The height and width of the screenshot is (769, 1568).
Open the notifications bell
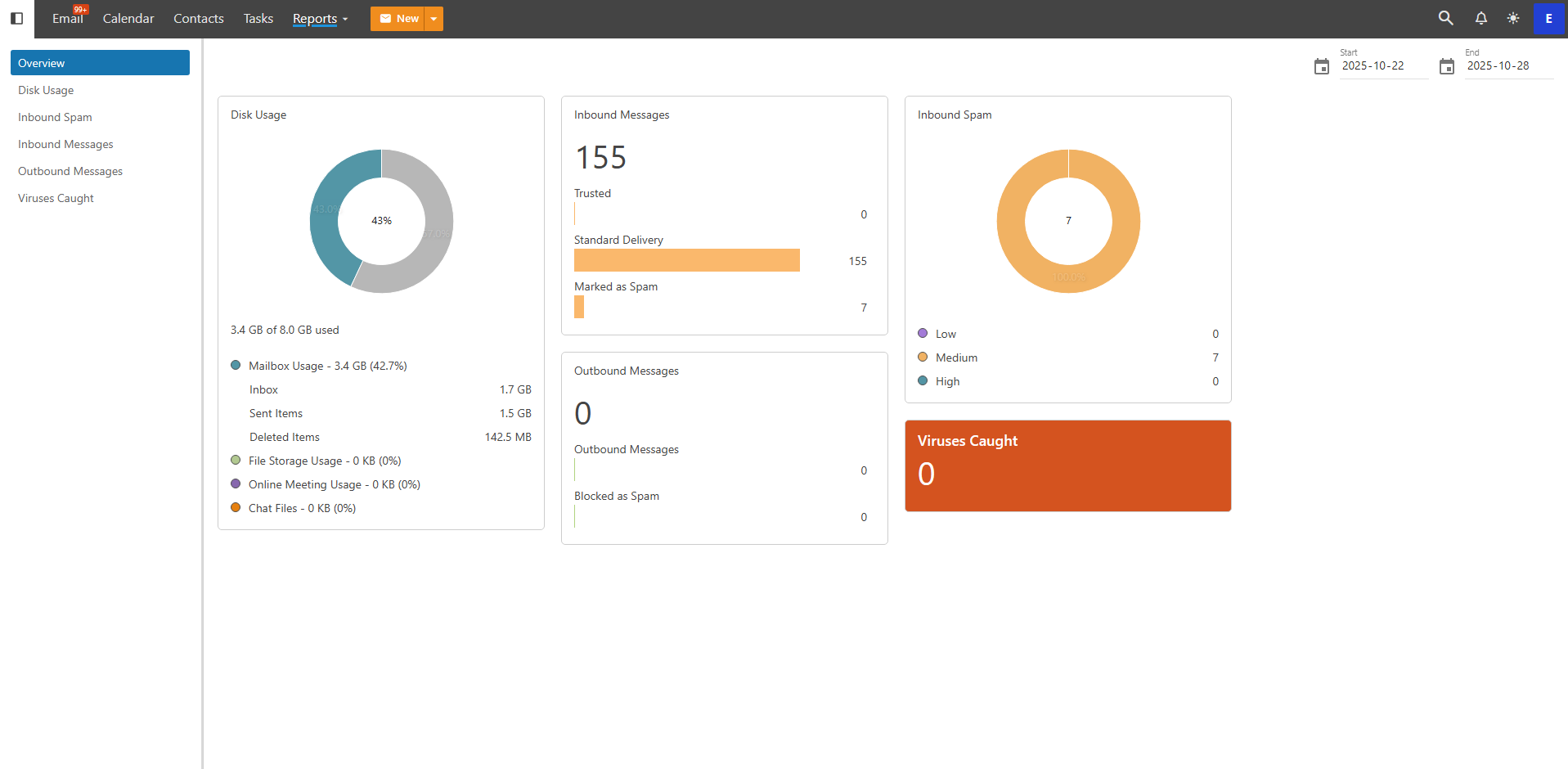[1480, 18]
